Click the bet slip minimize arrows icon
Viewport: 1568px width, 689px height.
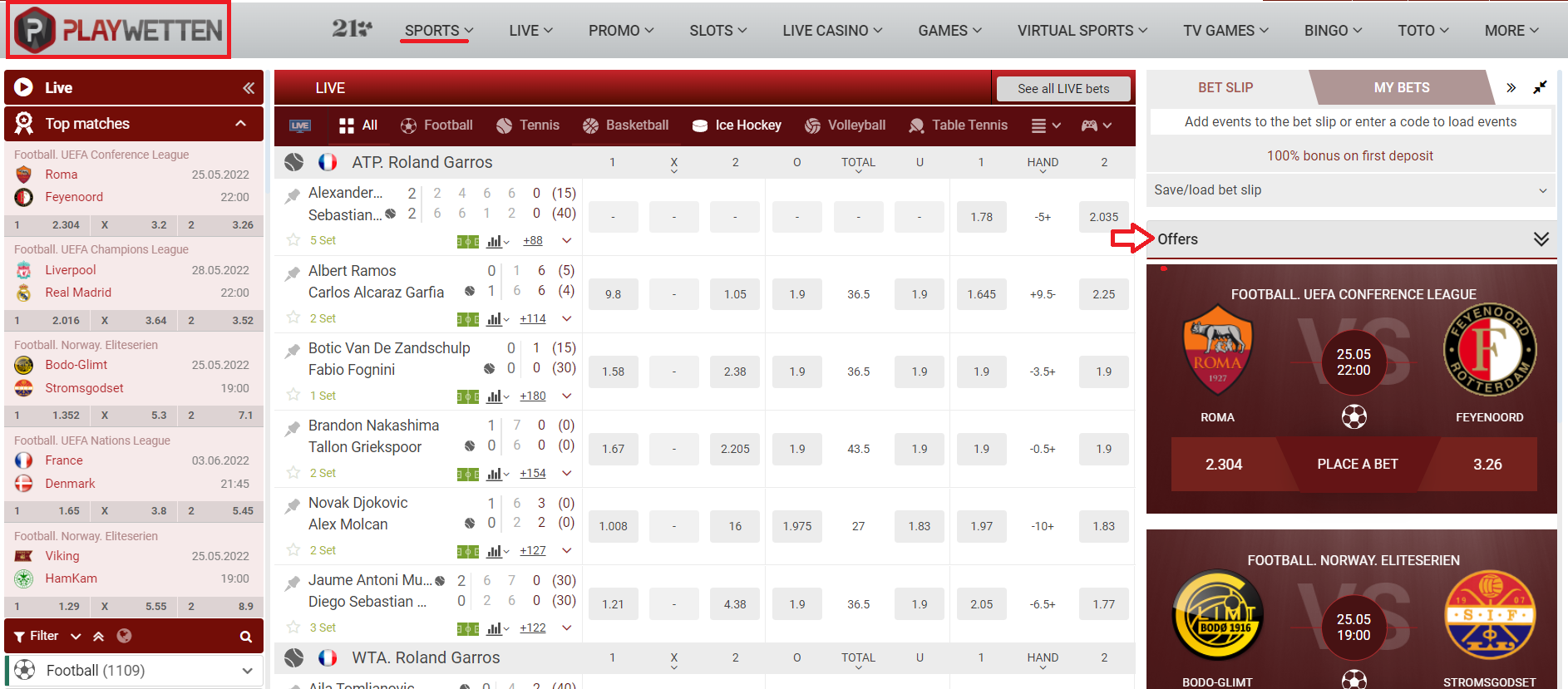pyautogui.click(x=1540, y=87)
